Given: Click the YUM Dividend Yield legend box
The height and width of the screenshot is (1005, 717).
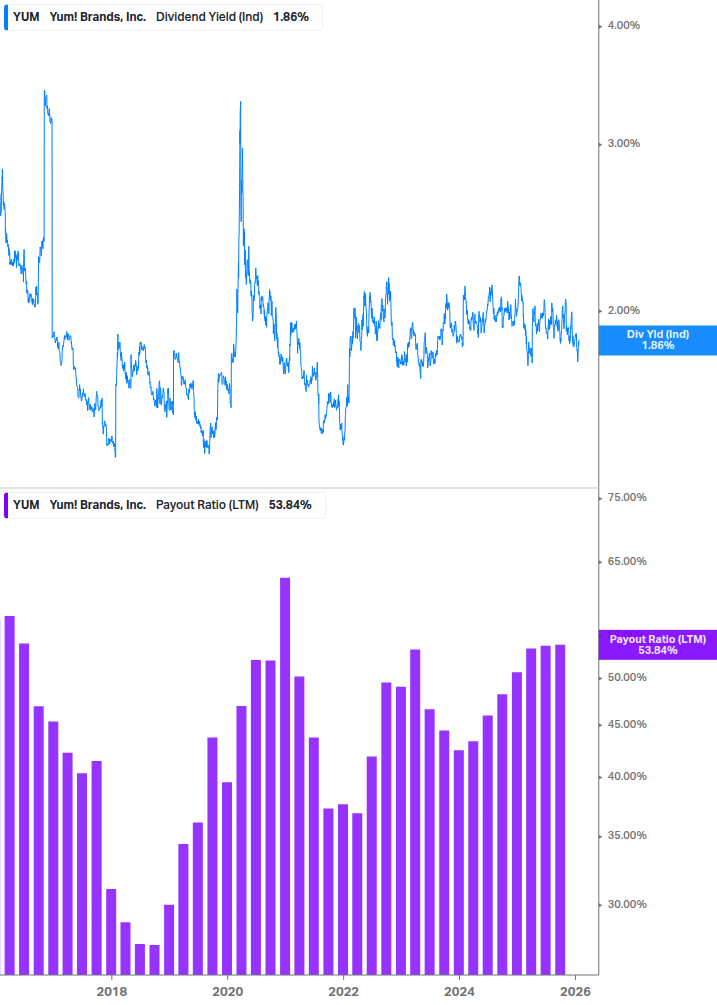Looking at the screenshot, I should coord(163,17).
